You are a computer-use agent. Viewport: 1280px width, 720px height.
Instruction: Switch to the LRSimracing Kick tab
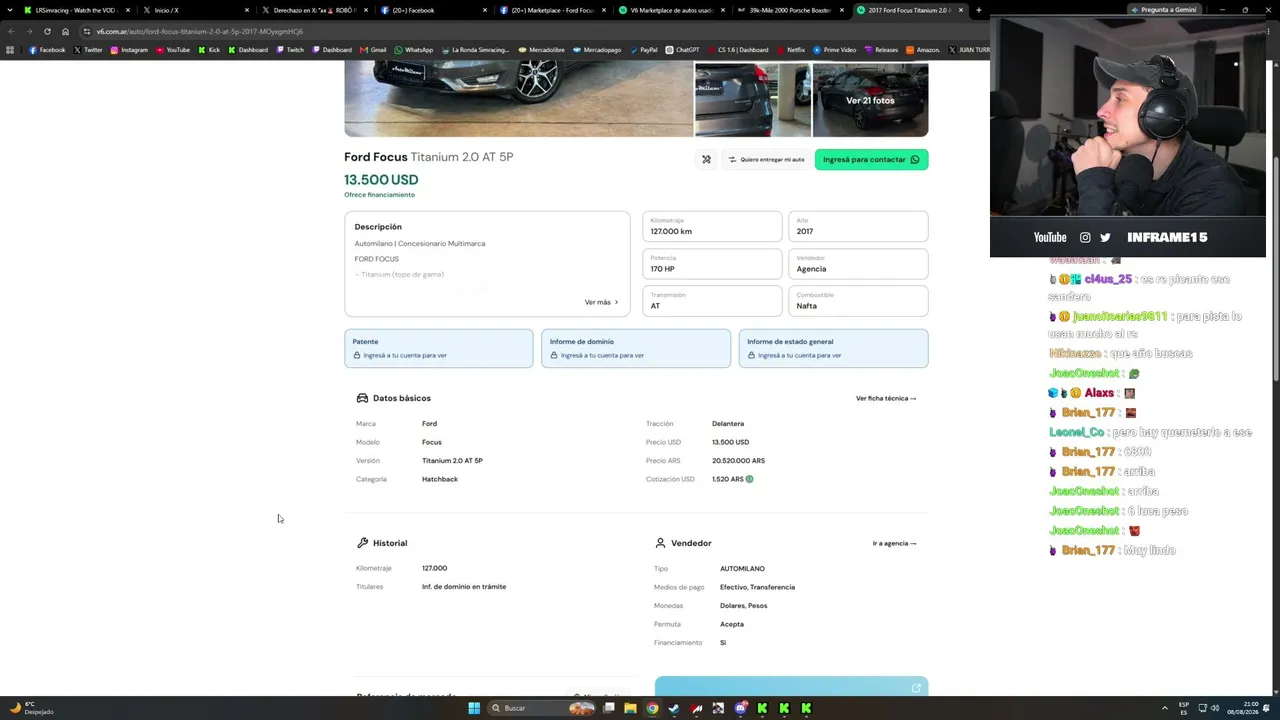tap(76, 10)
